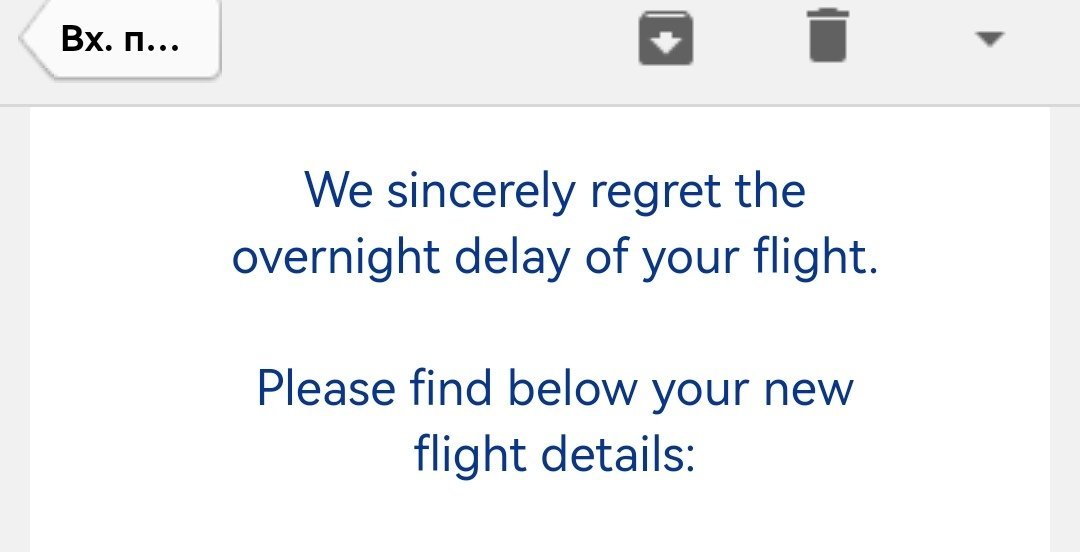Screen dimensions: 1080x552
Task: Click the word 'new' in the third line
Action: coord(808,389)
